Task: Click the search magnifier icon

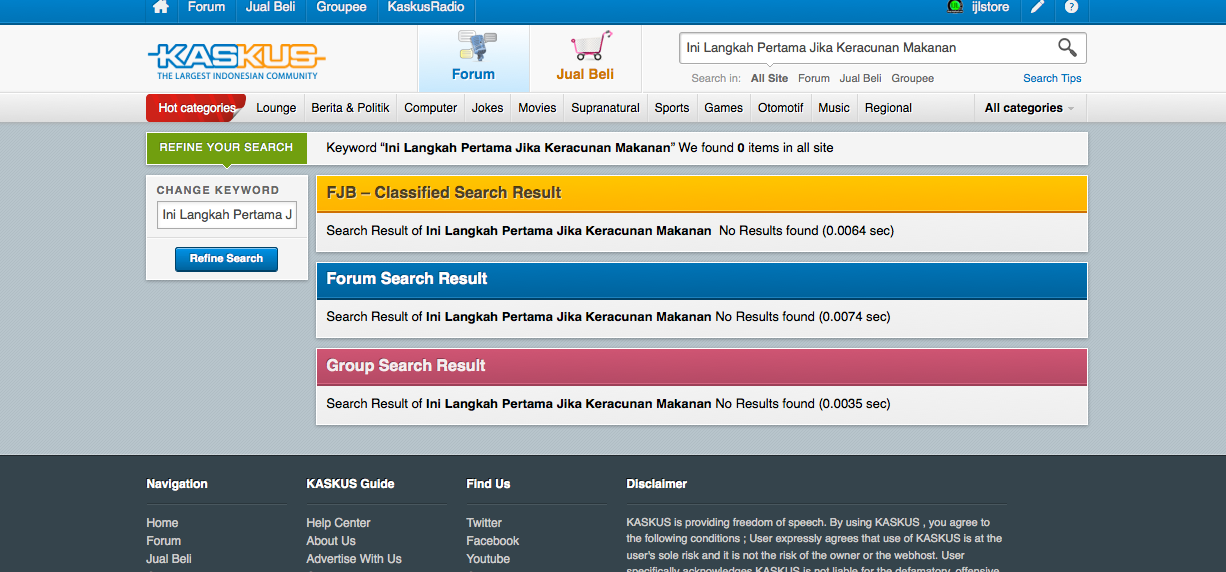Action: coord(1067,47)
